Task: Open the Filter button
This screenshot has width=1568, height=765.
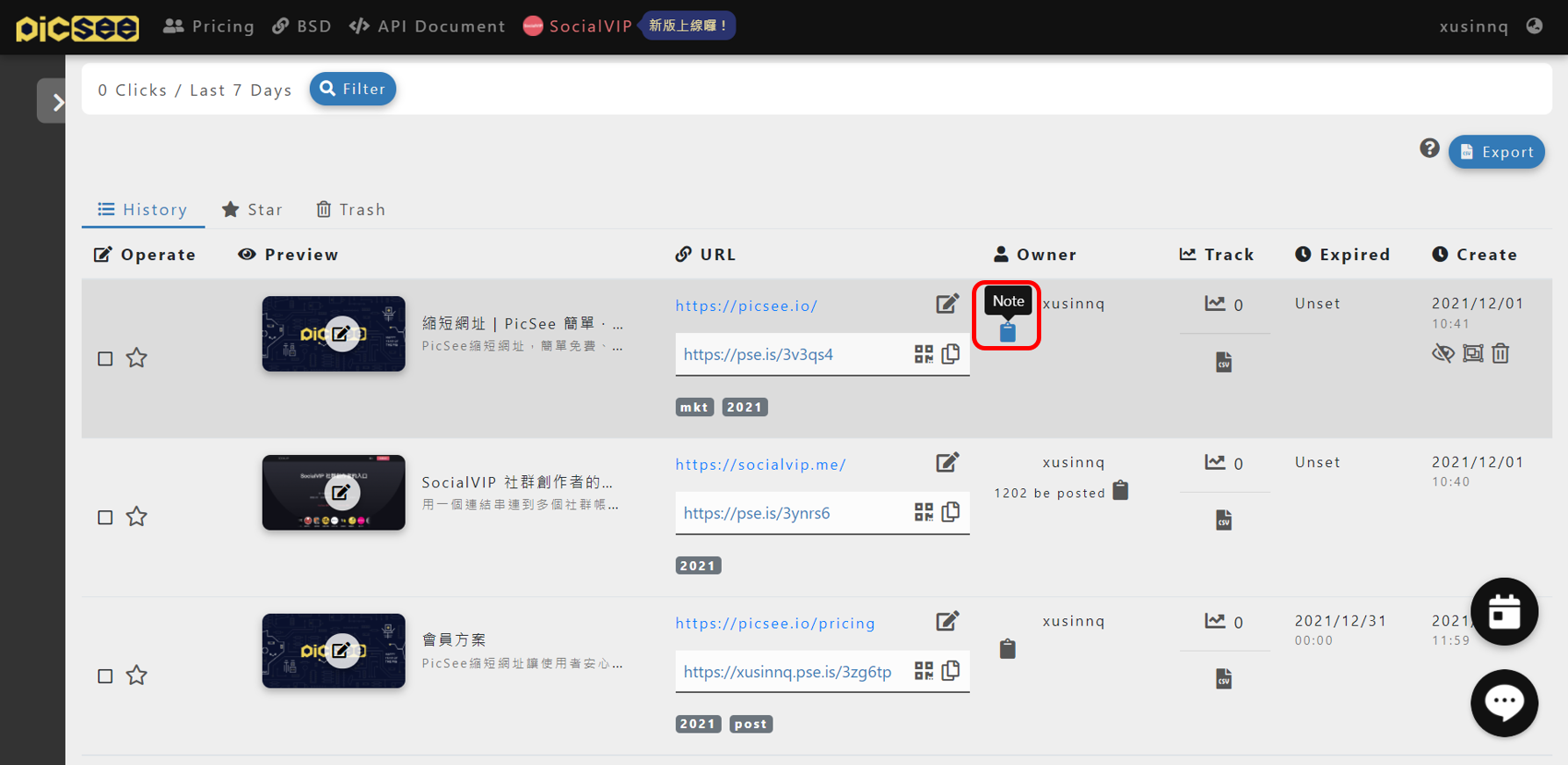Action: click(353, 89)
